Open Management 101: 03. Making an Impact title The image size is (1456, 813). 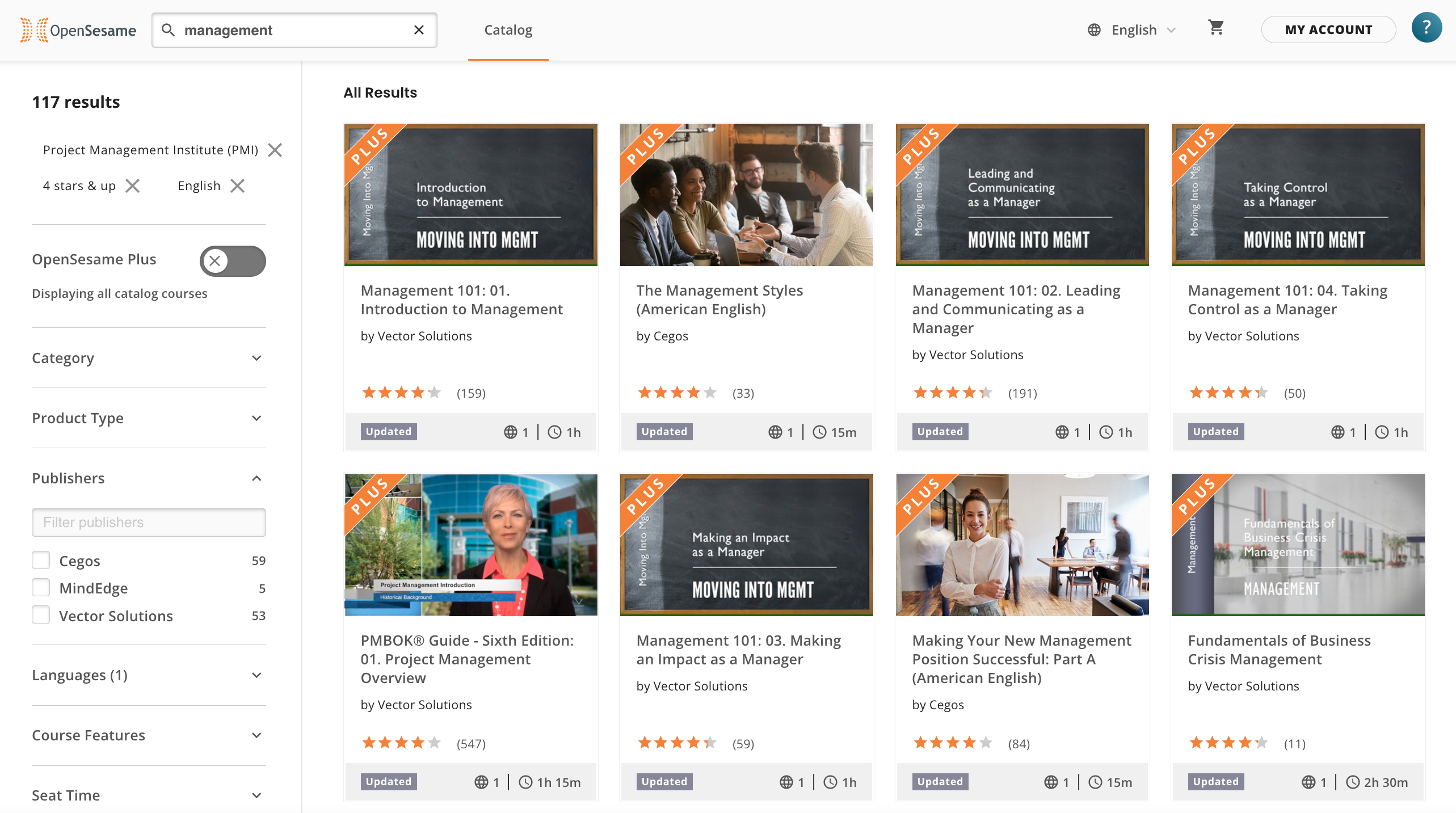point(738,650)
